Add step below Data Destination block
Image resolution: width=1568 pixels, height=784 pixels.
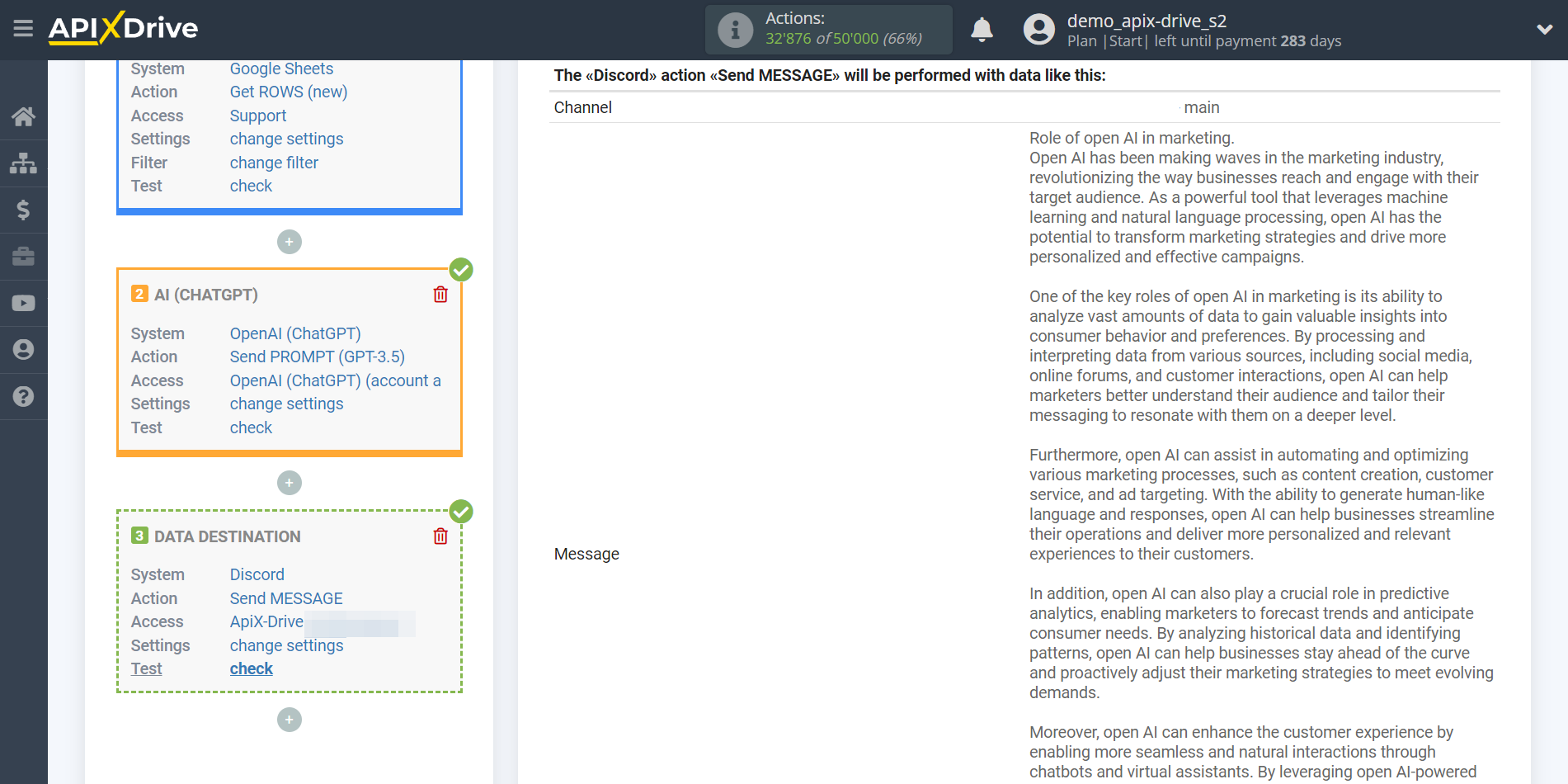(290, 720)
